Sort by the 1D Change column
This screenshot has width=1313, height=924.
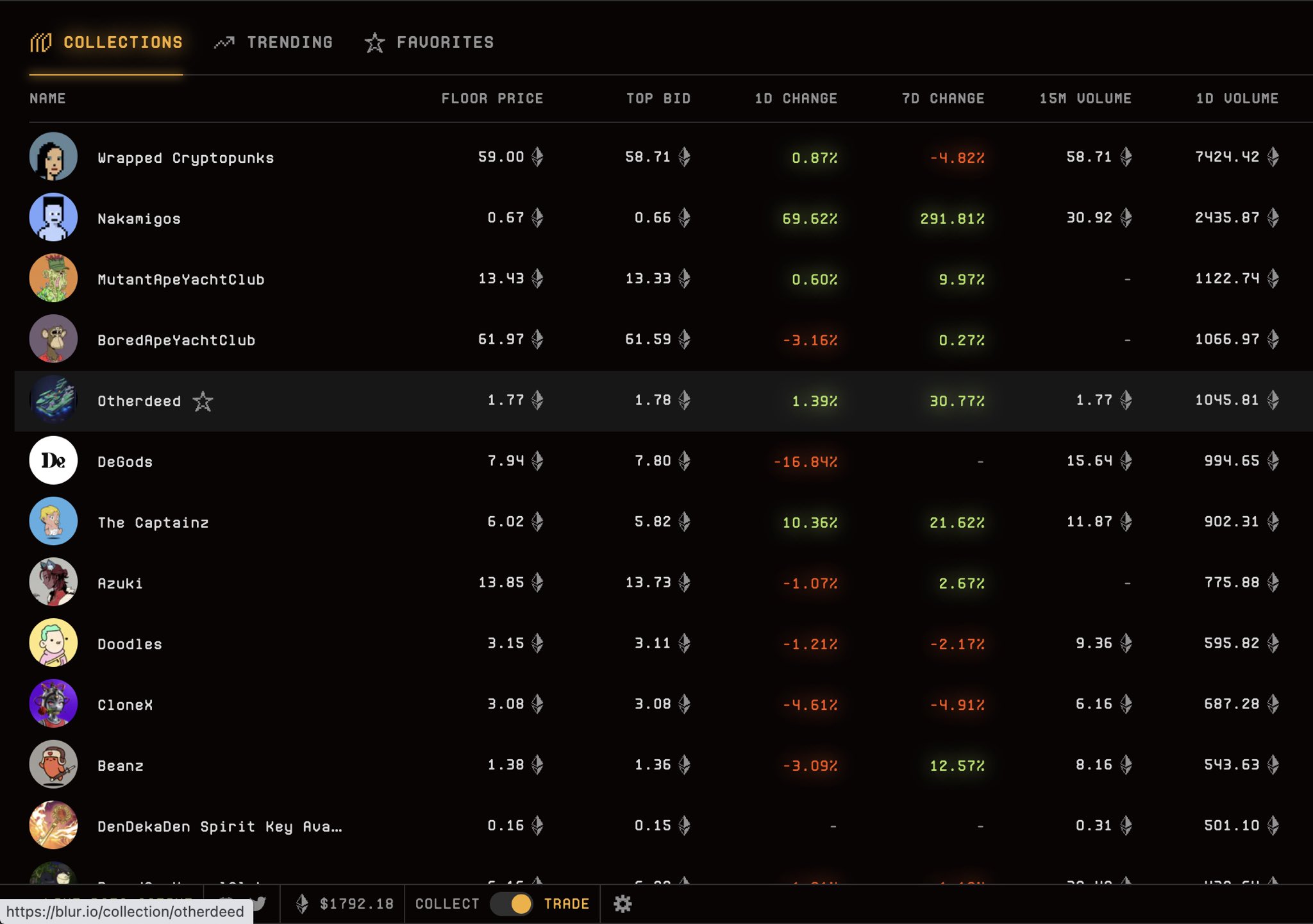tap(796, 99)
